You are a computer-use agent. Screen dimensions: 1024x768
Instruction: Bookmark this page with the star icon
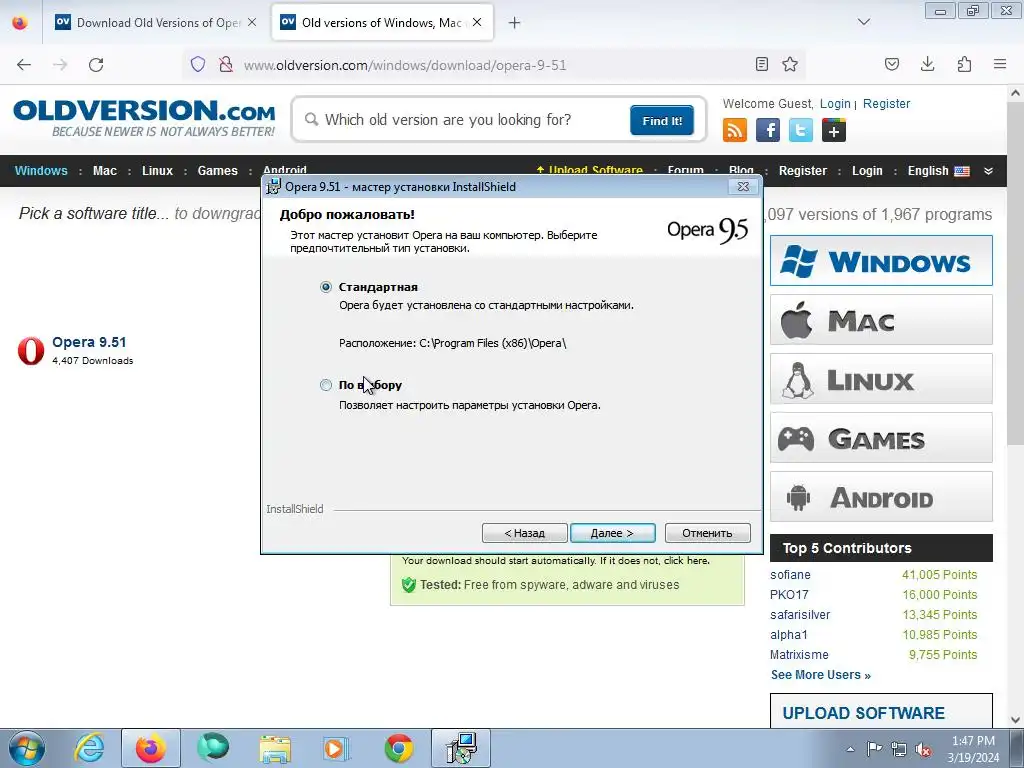click(x=790, y=64)
